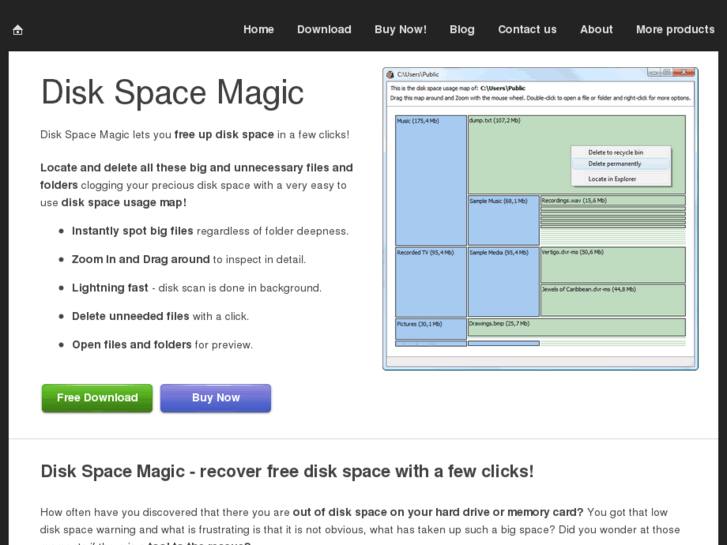Screen dimensions: 727x545
Task: Open the Home nav link
Action: pyautogui.click(x=258, y=29)
